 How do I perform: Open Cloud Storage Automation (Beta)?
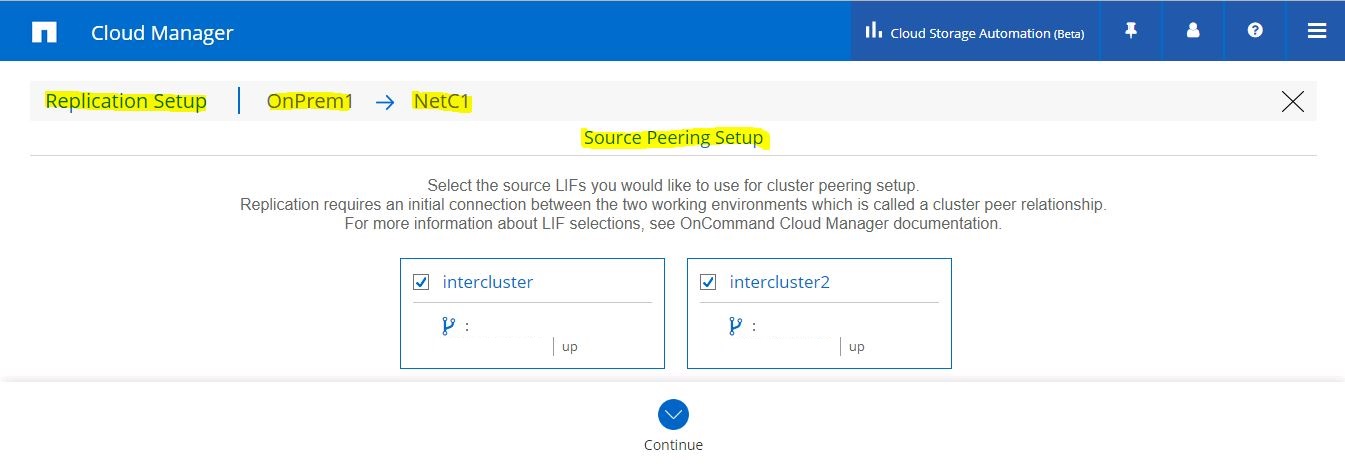pyautogui.click(x=975, y=31)
